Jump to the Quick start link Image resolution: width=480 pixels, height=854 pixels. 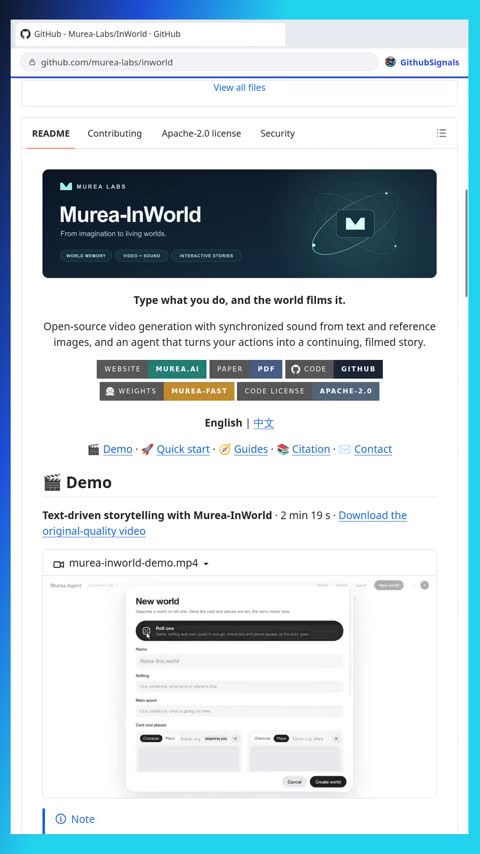pyautogui.click(x=183, y=449)
